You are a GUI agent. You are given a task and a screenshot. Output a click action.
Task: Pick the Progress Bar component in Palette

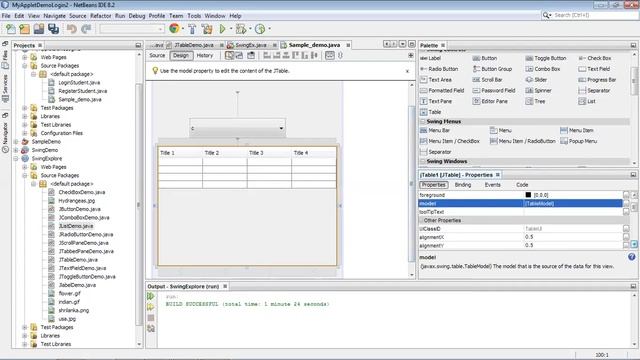598,80
